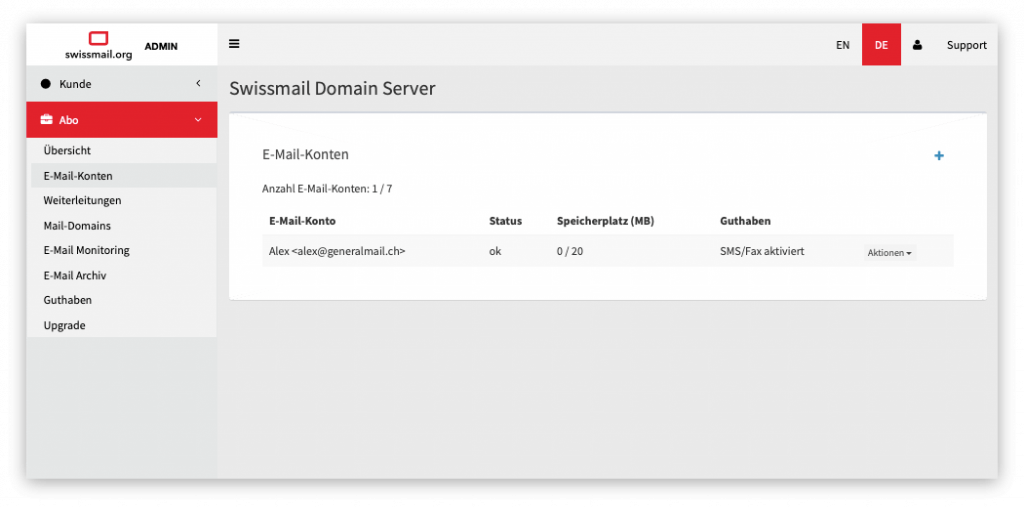Open E-Mail Monitoring in sidebar

(86, 250)
